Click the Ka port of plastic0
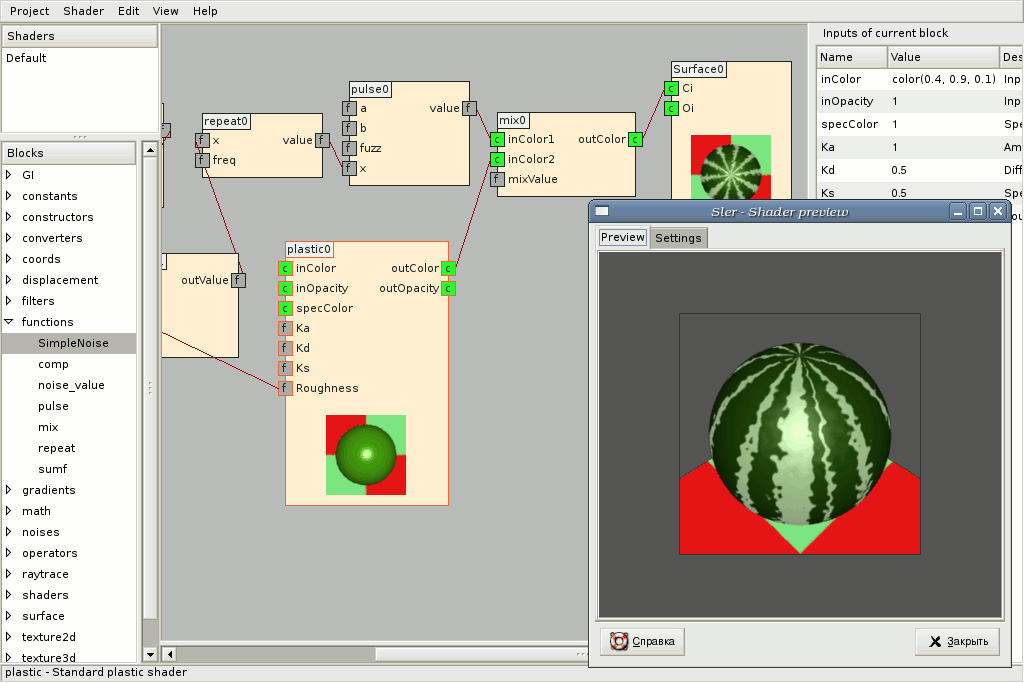Viewport: 1024px width, 683px height. (x=285, y=328)
